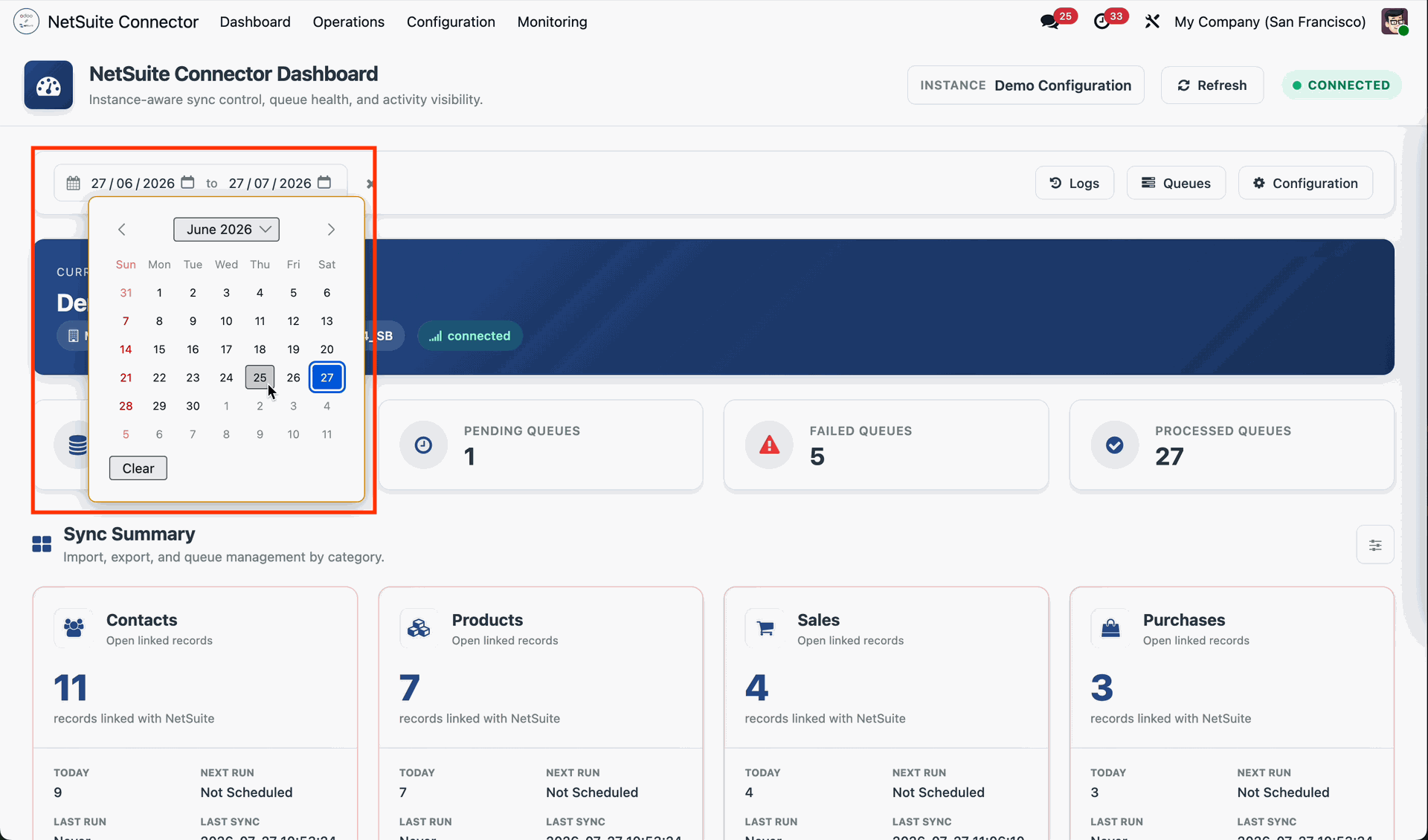Click Sales count 4

click(x=756, y=688)
